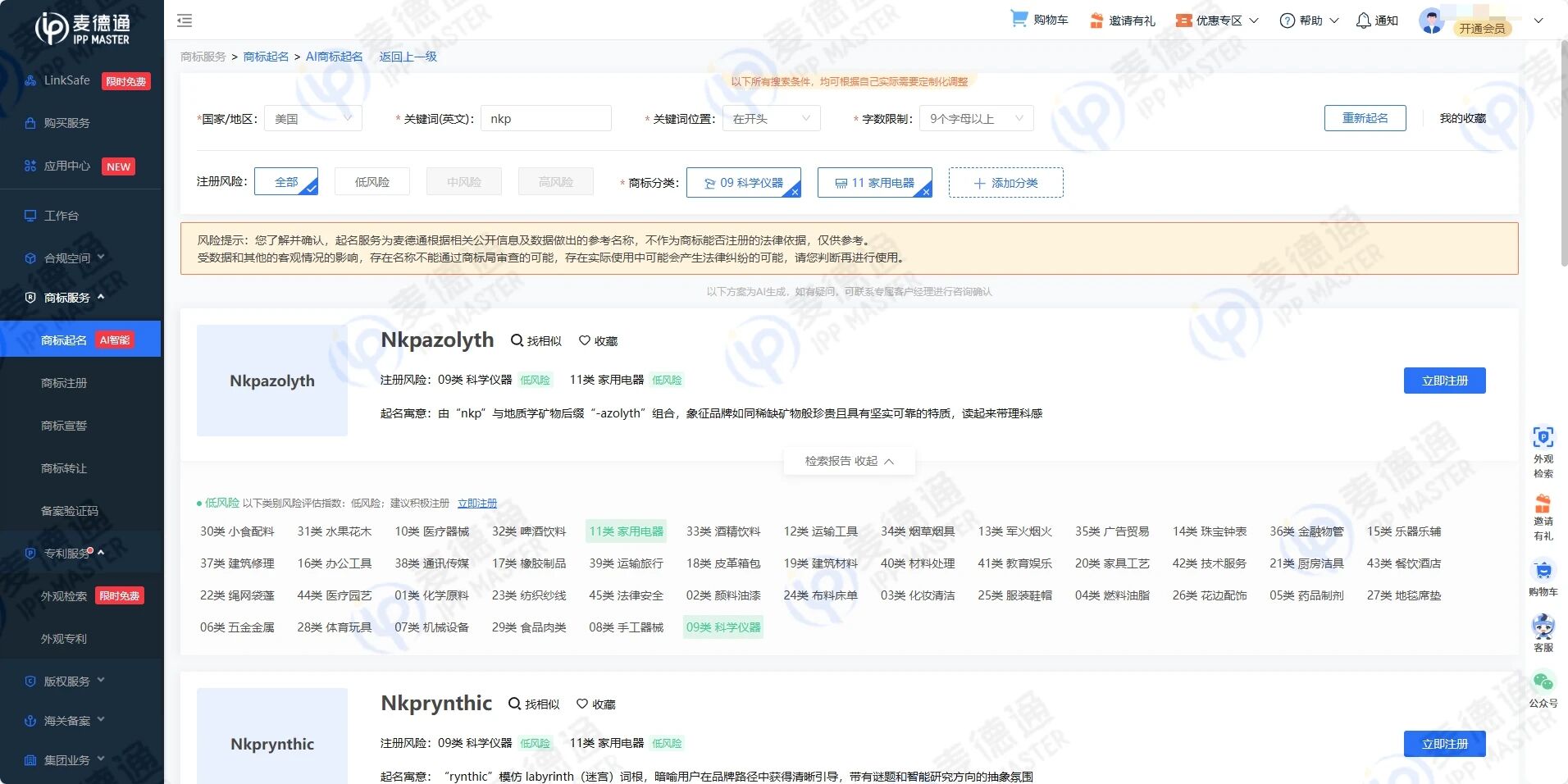Click the 重新起名 button
Viewport: 1568px width, 784px height.
coord(1365,118)
